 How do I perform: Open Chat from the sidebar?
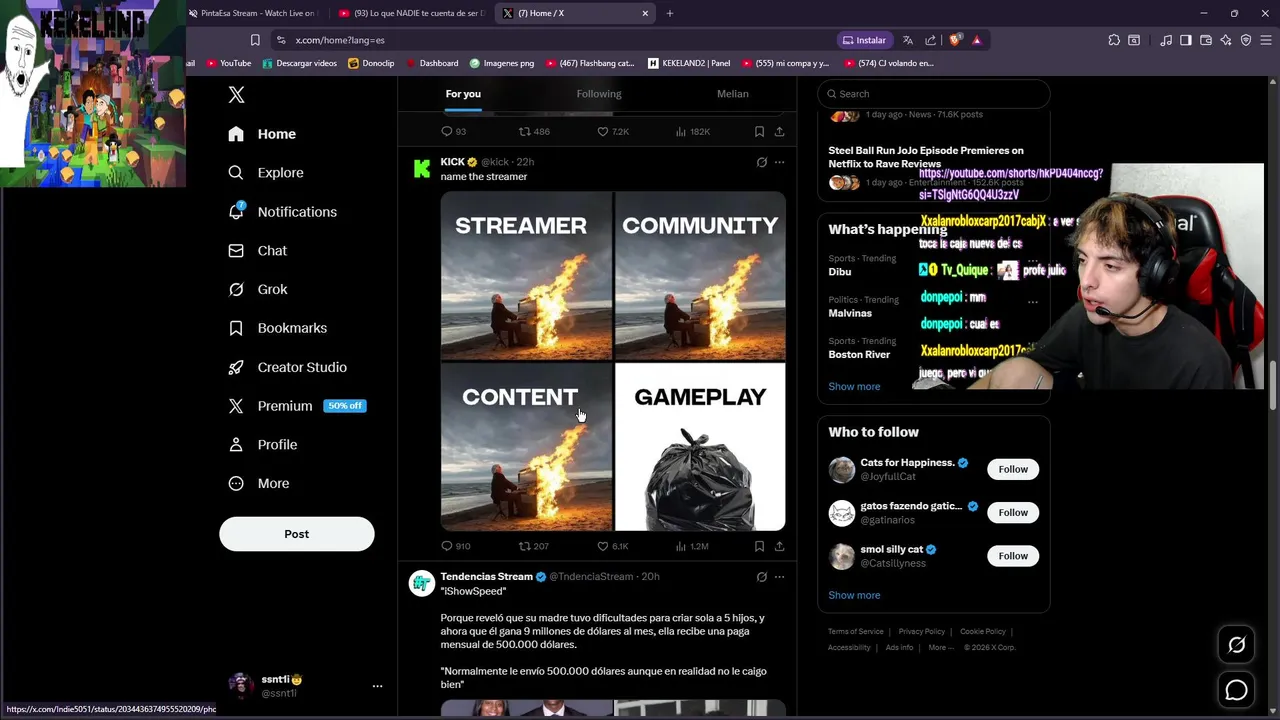(257, 251)
